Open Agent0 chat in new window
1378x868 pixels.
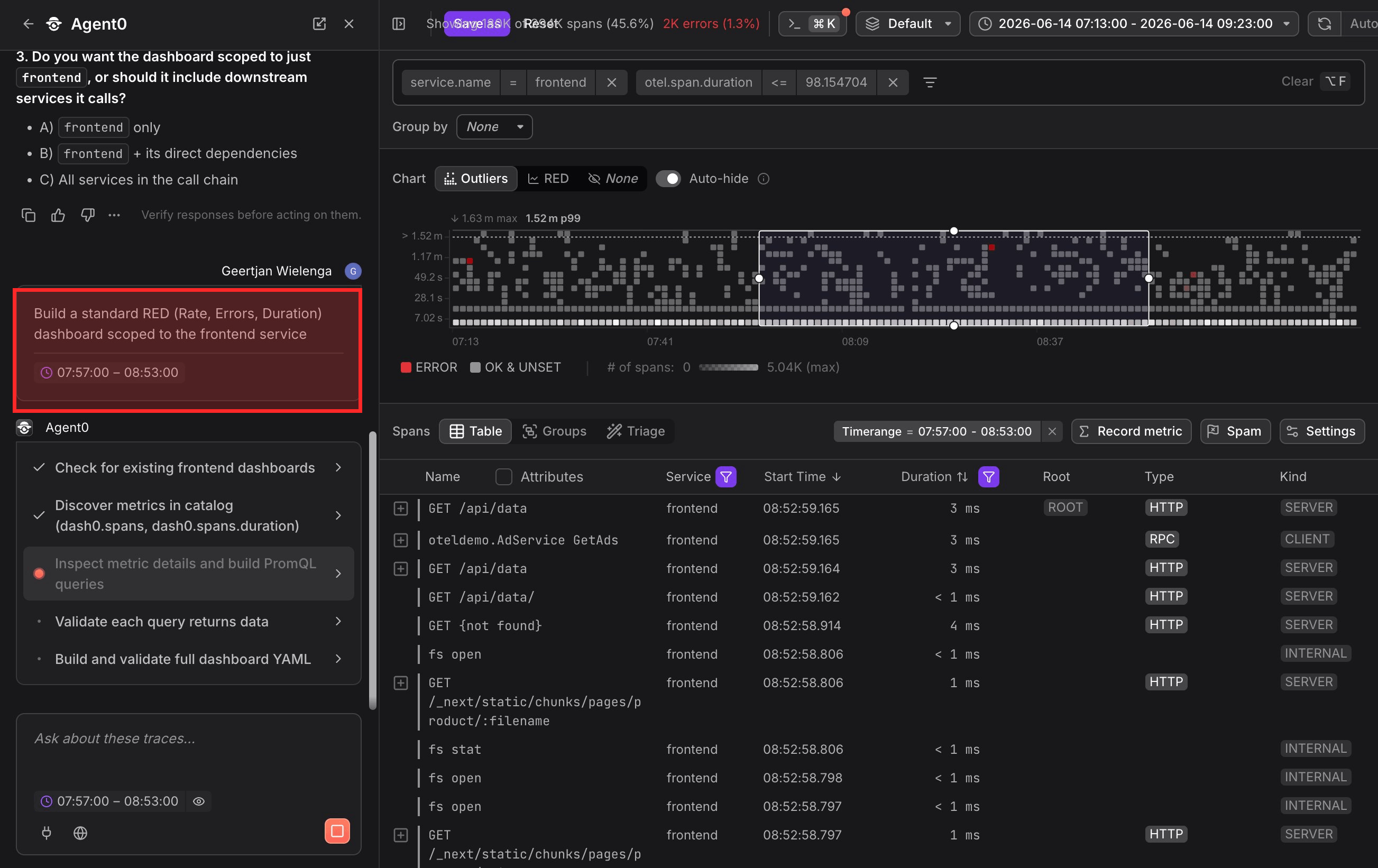click(x=319, y=23)
